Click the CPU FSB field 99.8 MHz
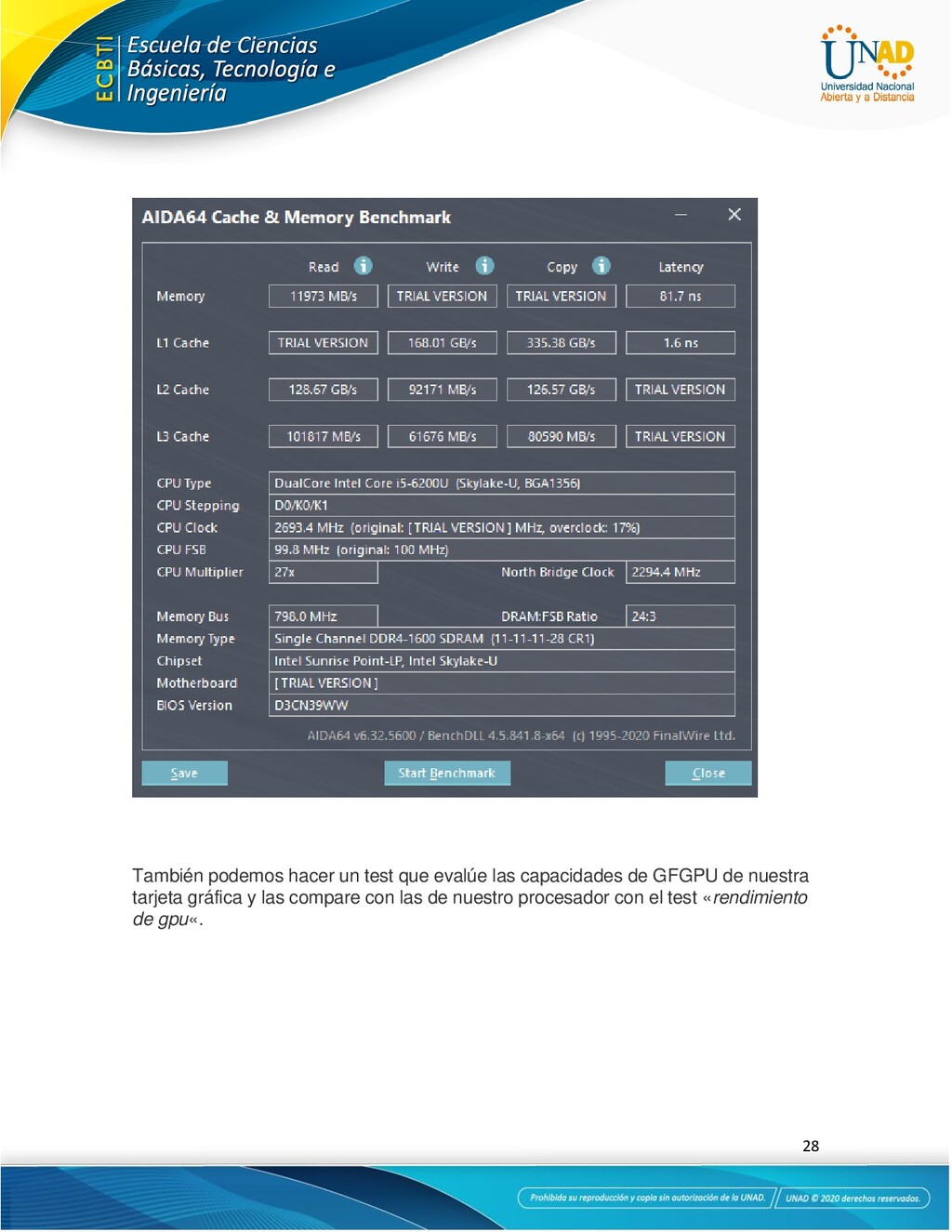 [x=501, y=550]
